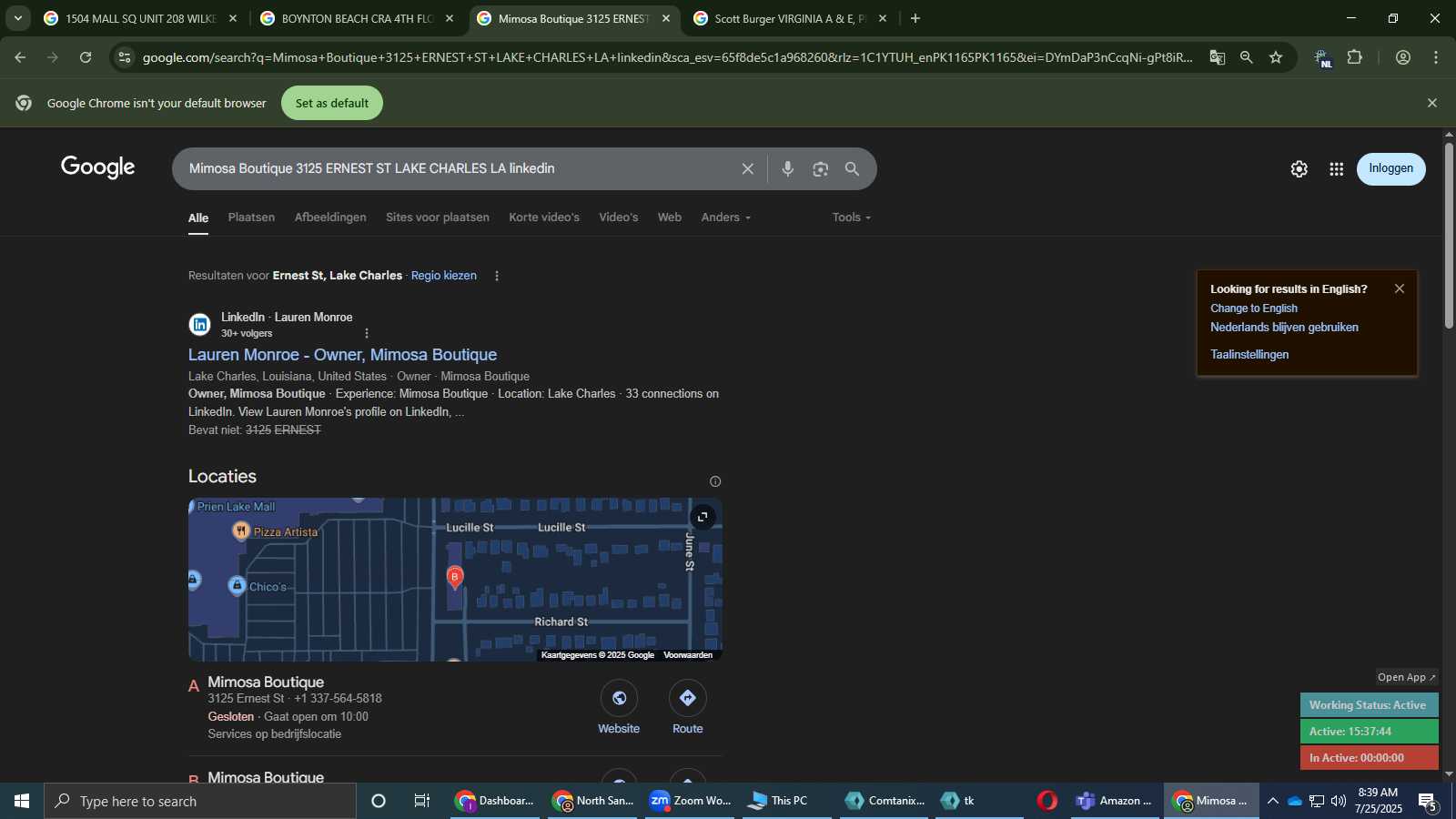Screen dimensions: 1456x819
Task: Close the Scott Burger VIRGINIA tab
Action: pyautogui.click(x=883, y=18)
